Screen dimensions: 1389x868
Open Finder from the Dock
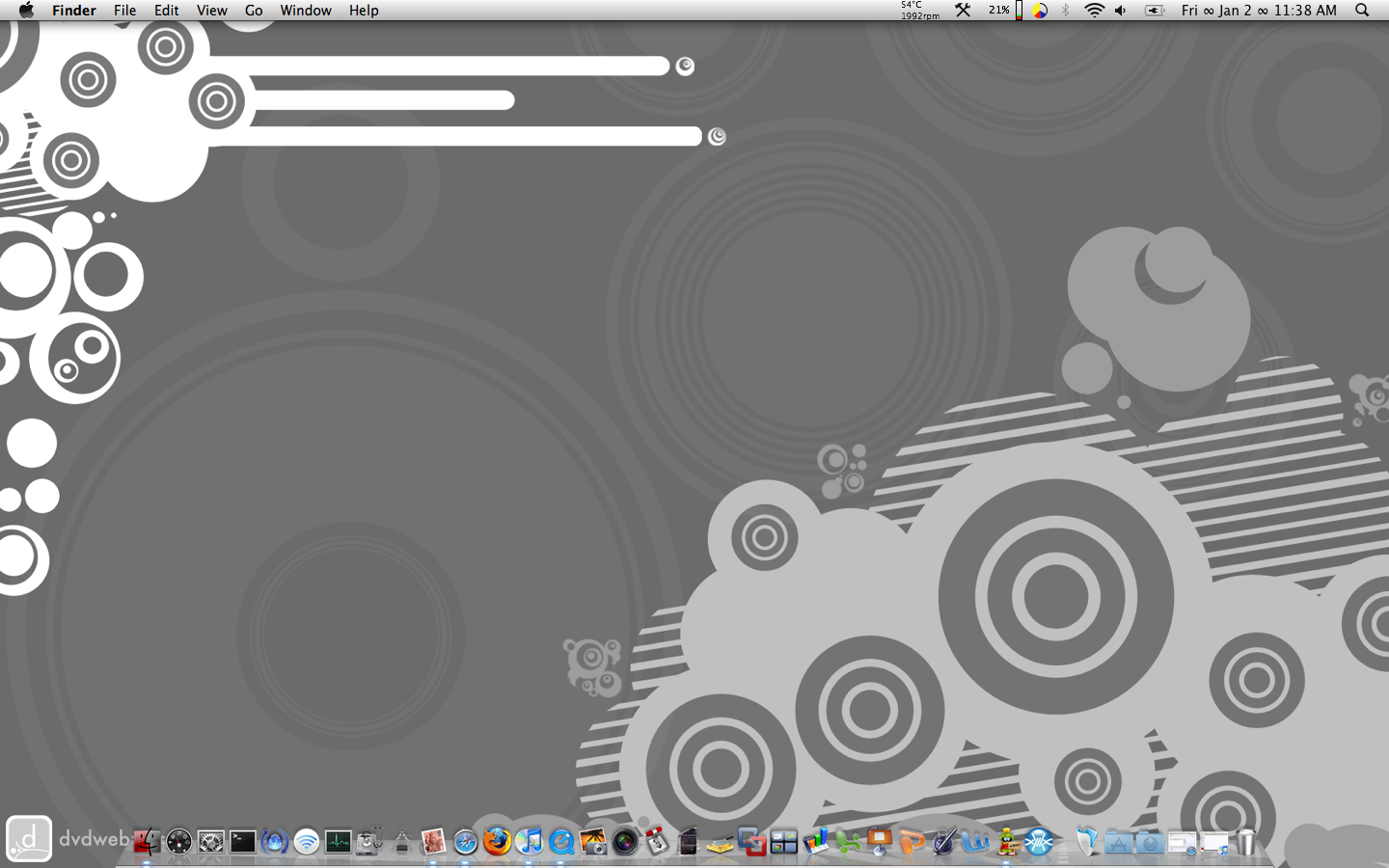click(x=147, y=842)
